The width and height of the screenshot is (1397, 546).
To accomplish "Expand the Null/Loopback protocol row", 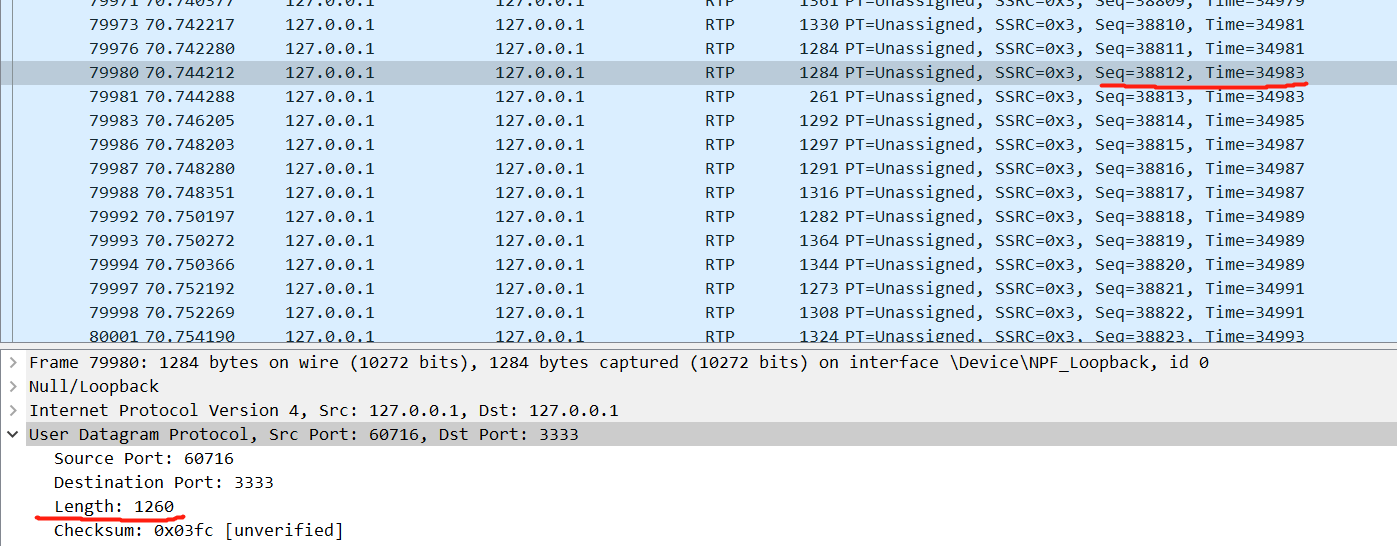I will [x=12, y=386].
